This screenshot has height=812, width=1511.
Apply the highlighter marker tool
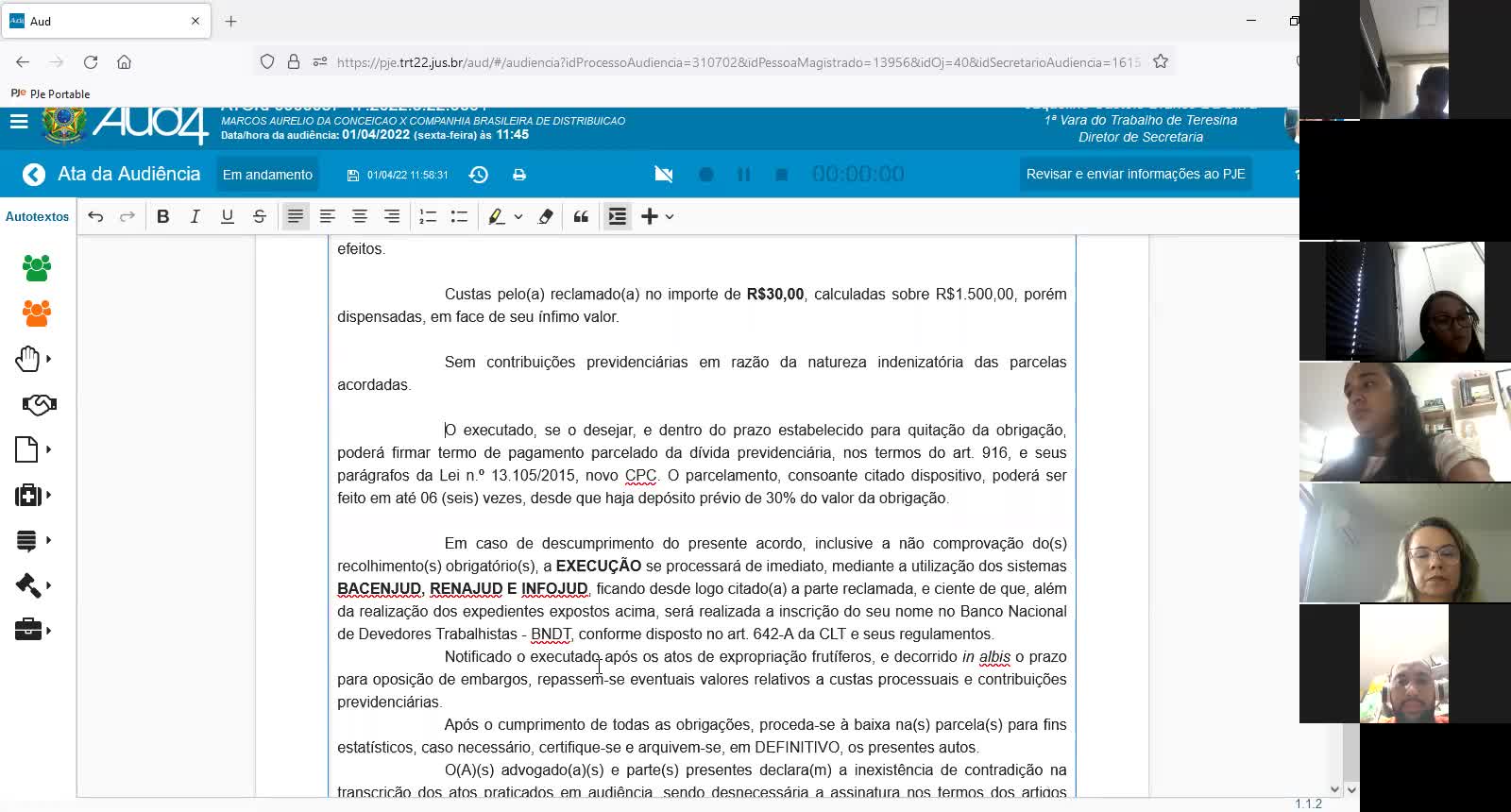(x=496, y=216)
